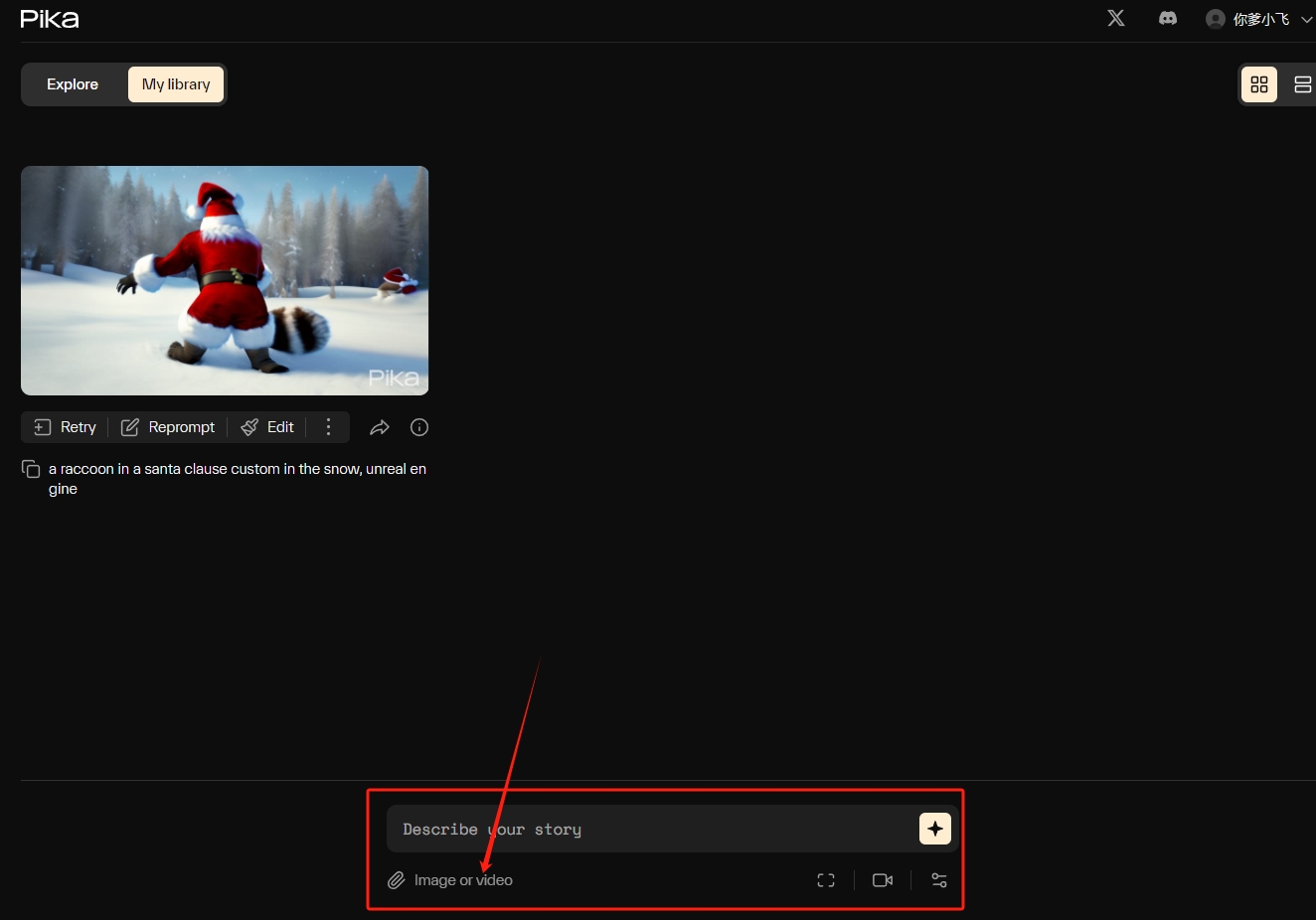1316x920 pixels.
Task: Select the My library tab
Action: click(176, 84)
